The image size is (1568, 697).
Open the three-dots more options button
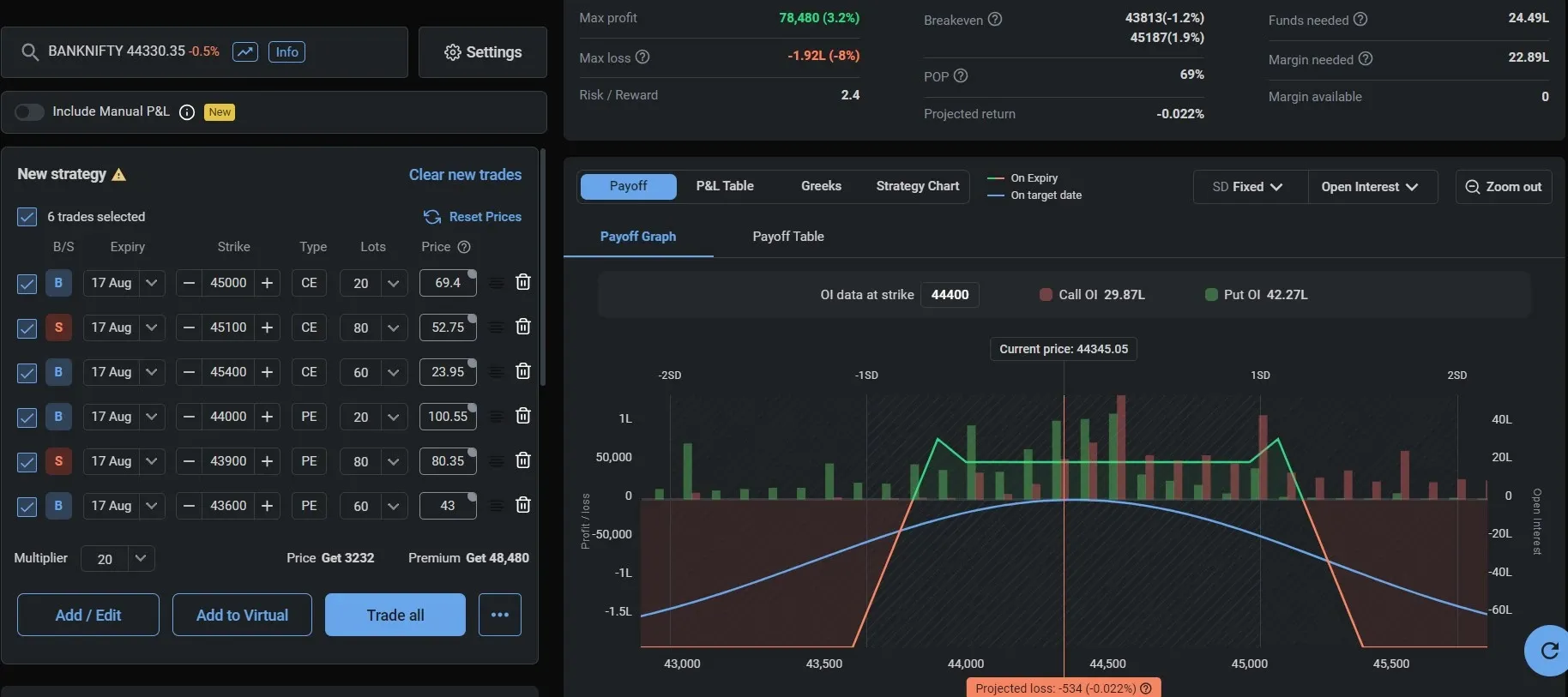point(500,615)
